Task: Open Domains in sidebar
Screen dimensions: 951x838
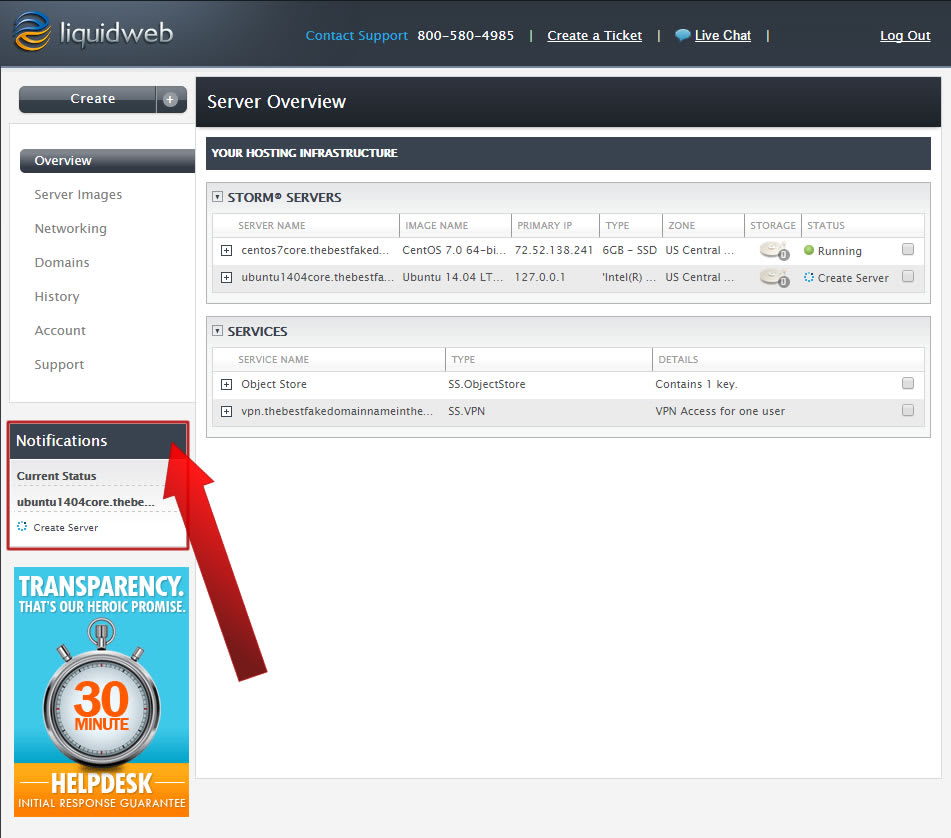Action: 62,263
